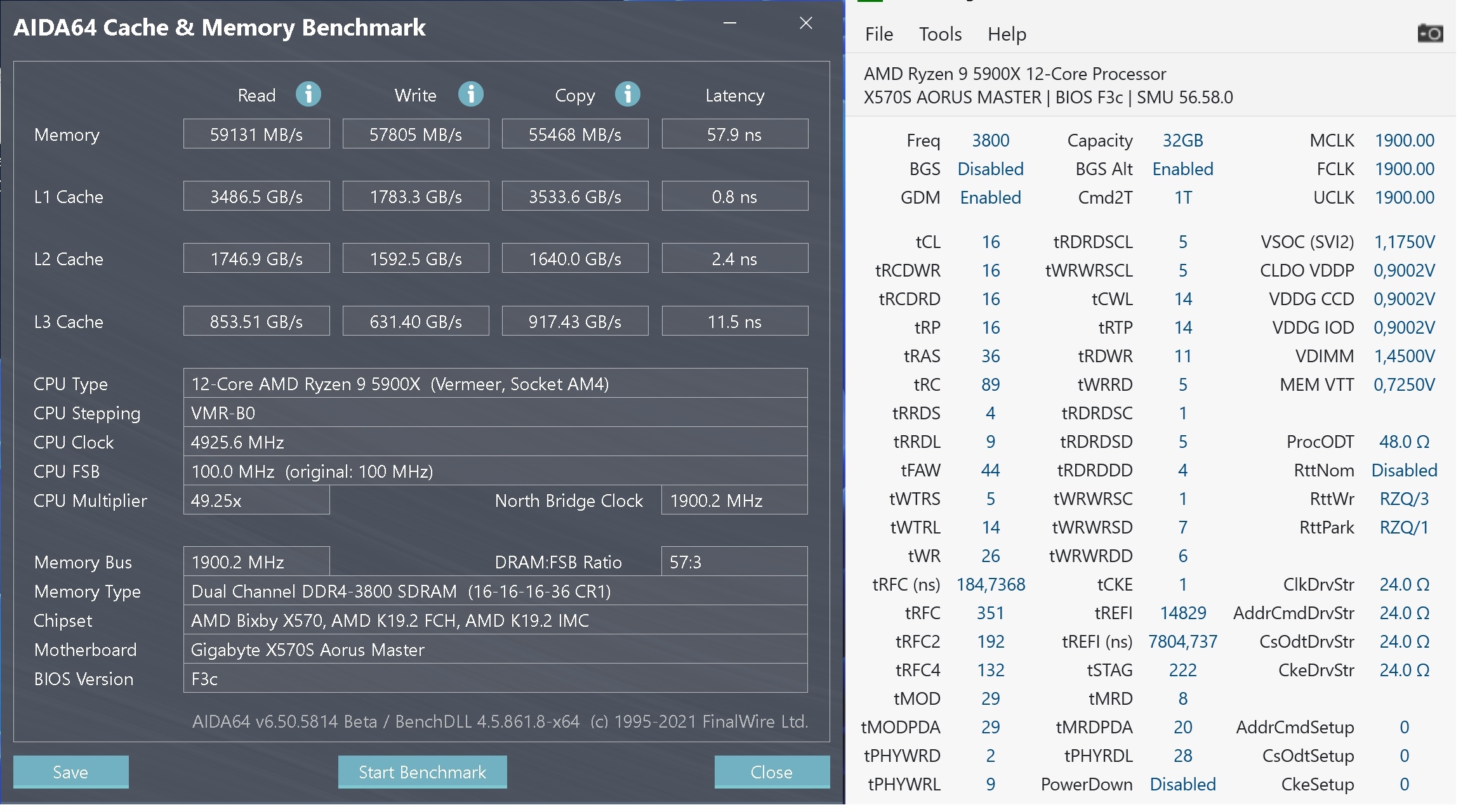Click the Memory Latency value box
Image resolution: width=1463 pixels, height=812 pixels.
pyautogui.click(x=734, y=134)
